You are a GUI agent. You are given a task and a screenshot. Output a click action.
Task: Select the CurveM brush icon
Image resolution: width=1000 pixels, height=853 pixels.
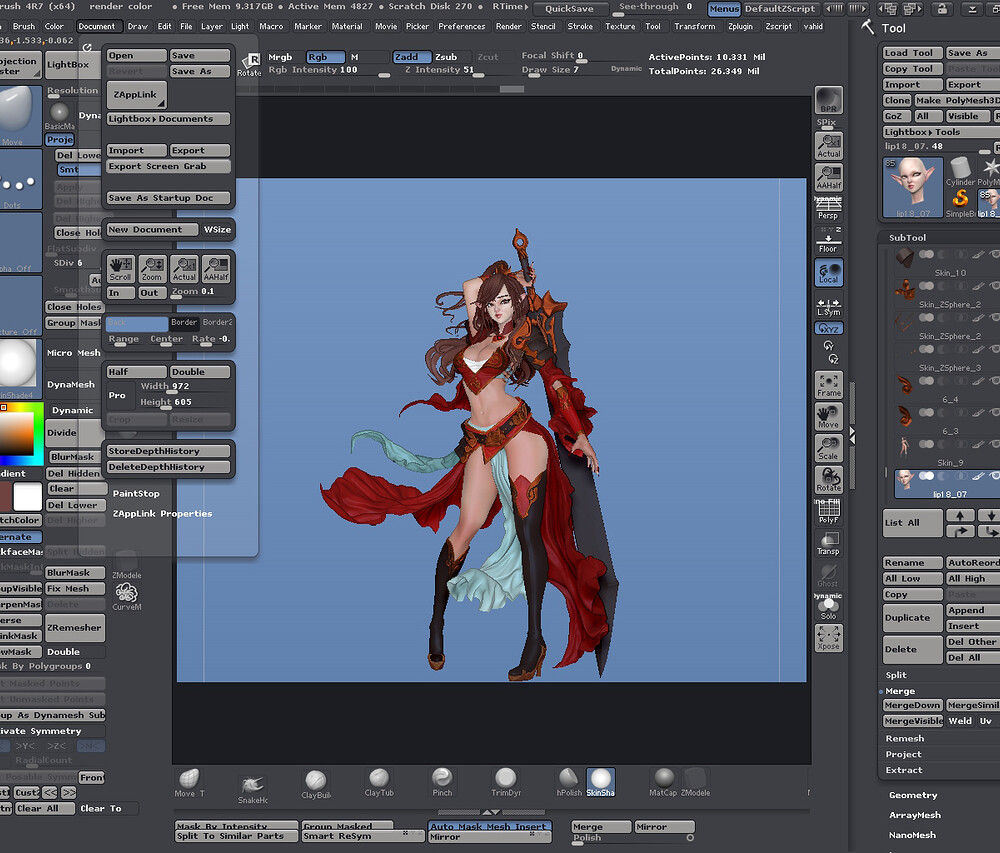(126, 597)
